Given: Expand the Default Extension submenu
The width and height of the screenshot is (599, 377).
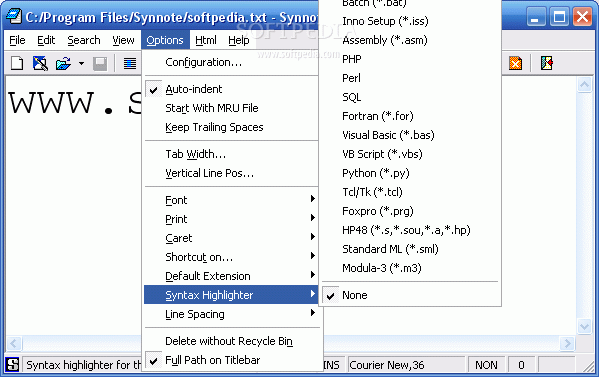Looking at the screenshot, I should tap(232, 276).
